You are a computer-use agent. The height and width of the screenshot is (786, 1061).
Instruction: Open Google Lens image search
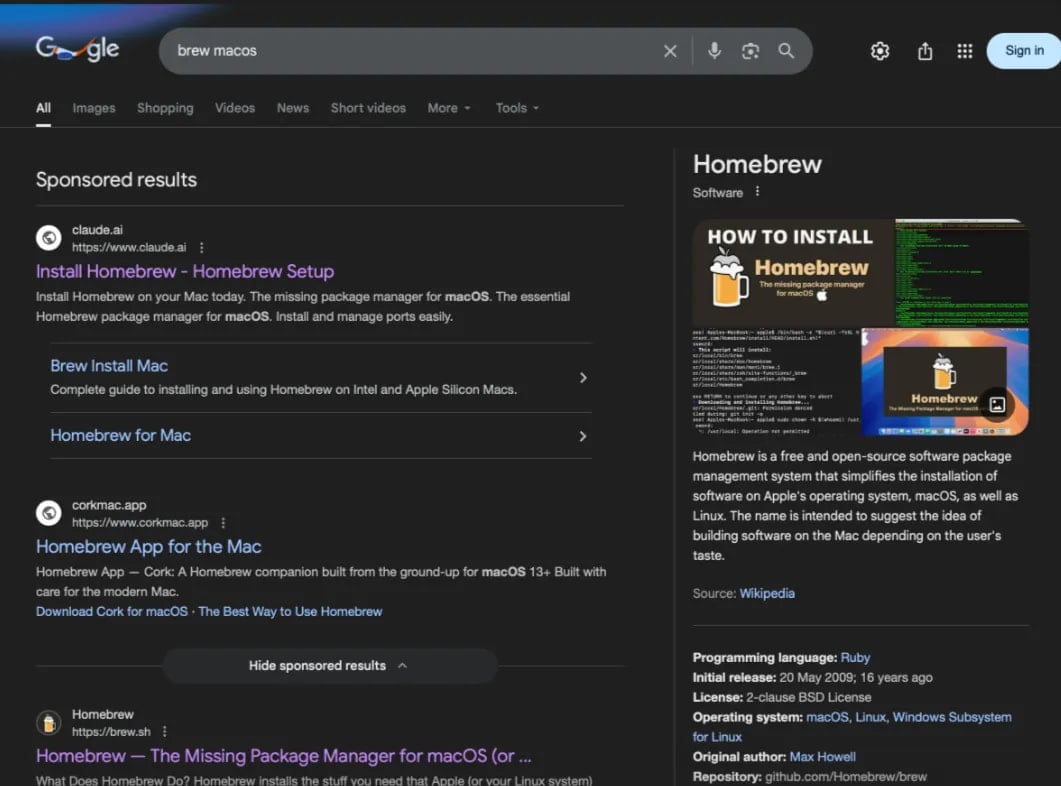[x=750, y=50]
